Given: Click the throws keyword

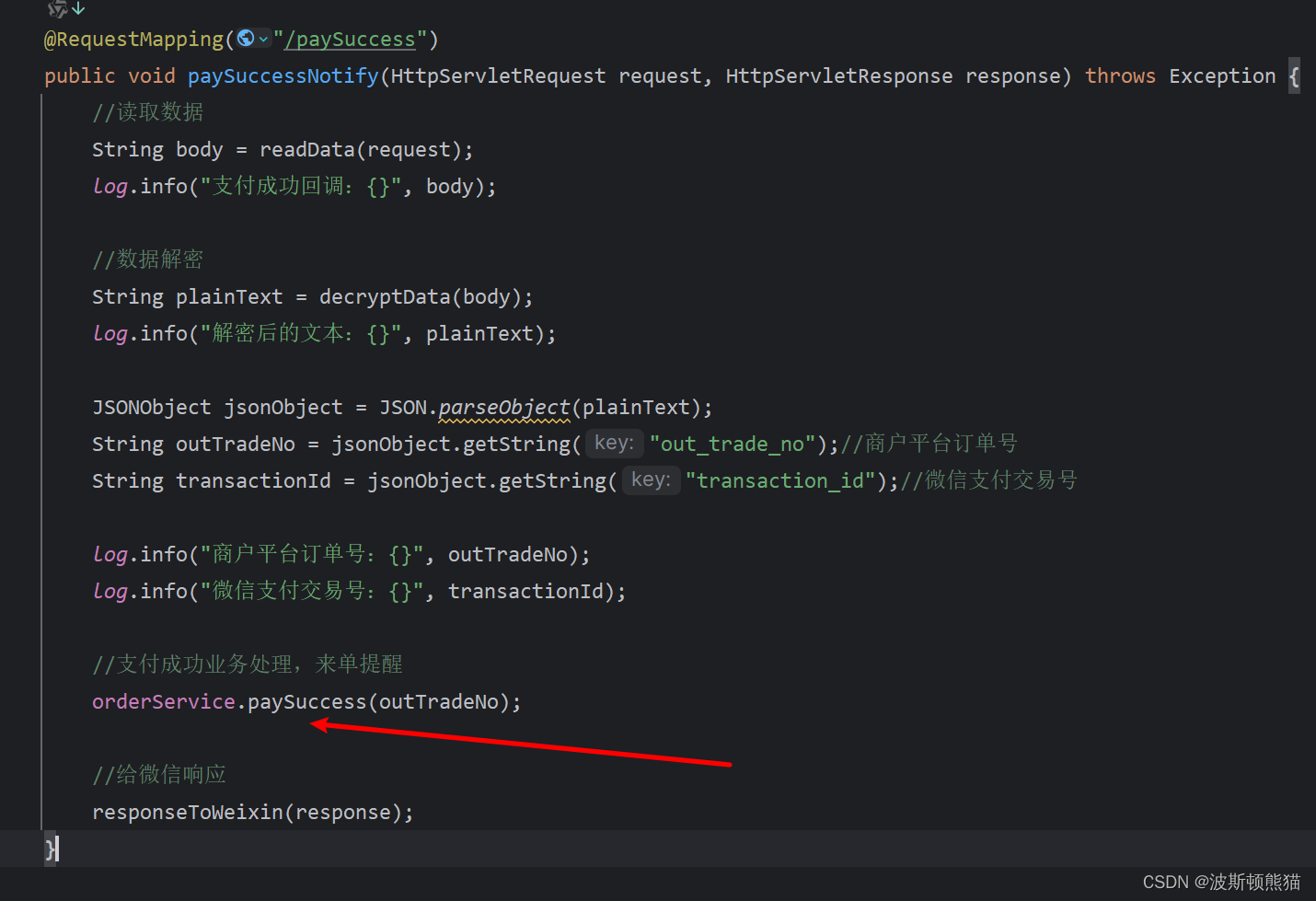Looking at the screenshot, I should point(1120,76).
